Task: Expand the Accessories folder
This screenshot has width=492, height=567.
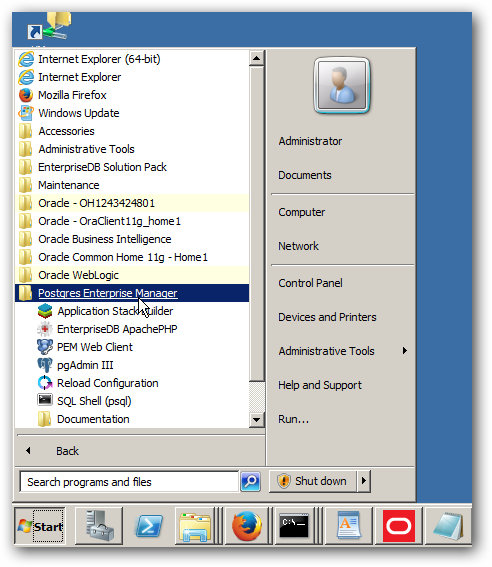Action: 132,131
